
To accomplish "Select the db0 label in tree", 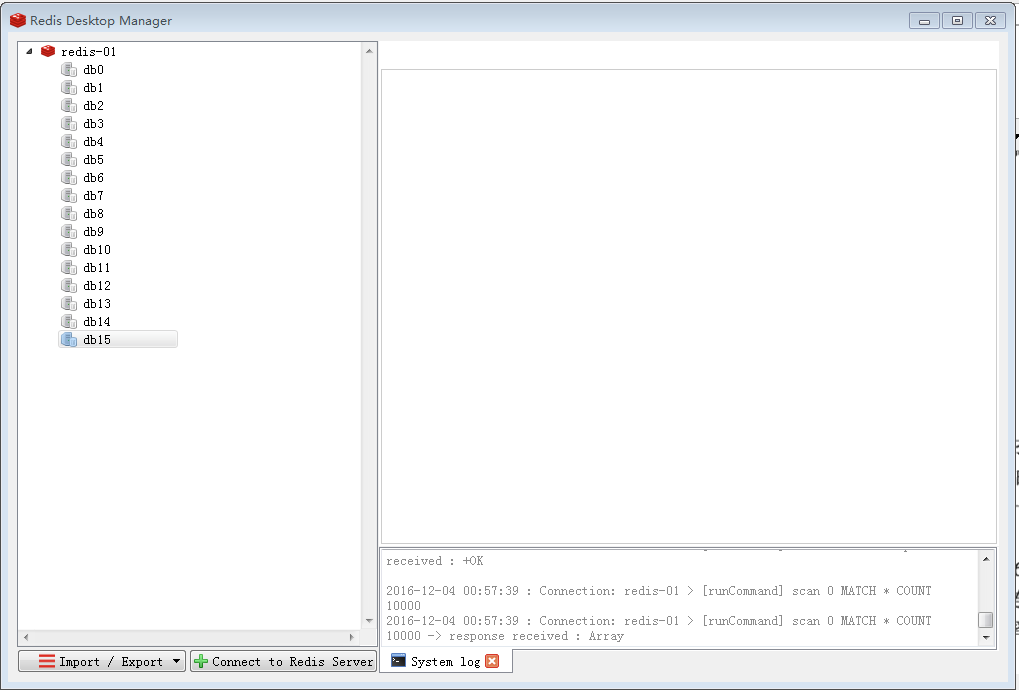I will coord(94,70).
